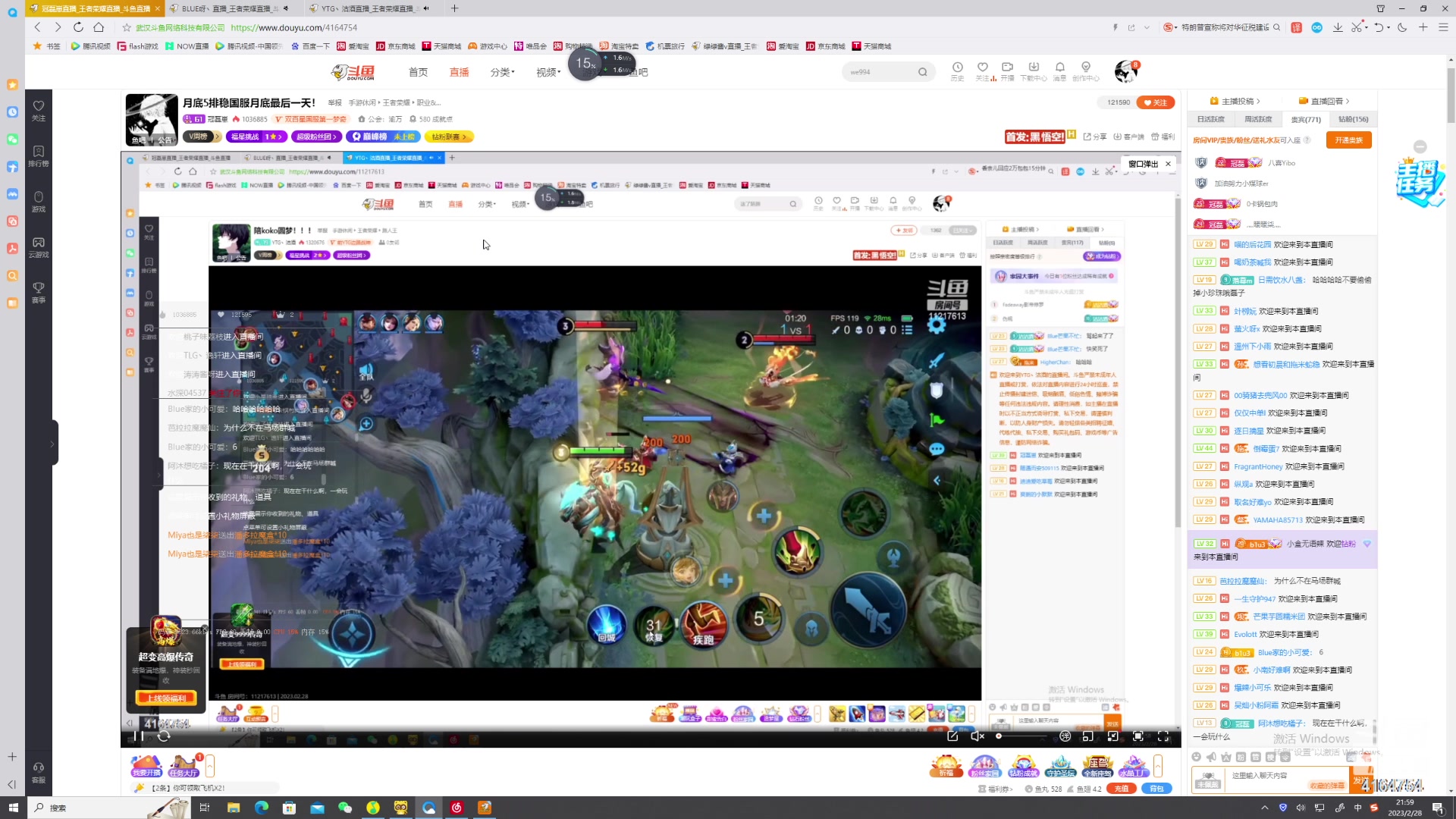Open the 祈福 gift icon
The image size is (1456, 819).
(946, 766)
